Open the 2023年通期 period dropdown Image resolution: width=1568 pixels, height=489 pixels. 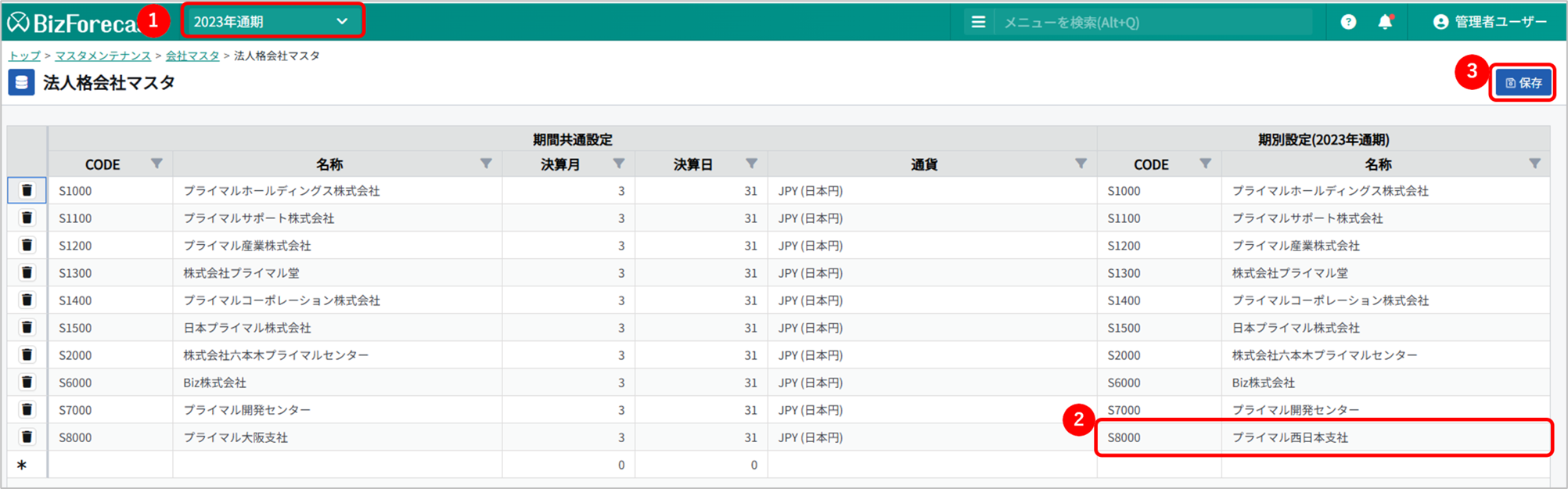point(272,21)
